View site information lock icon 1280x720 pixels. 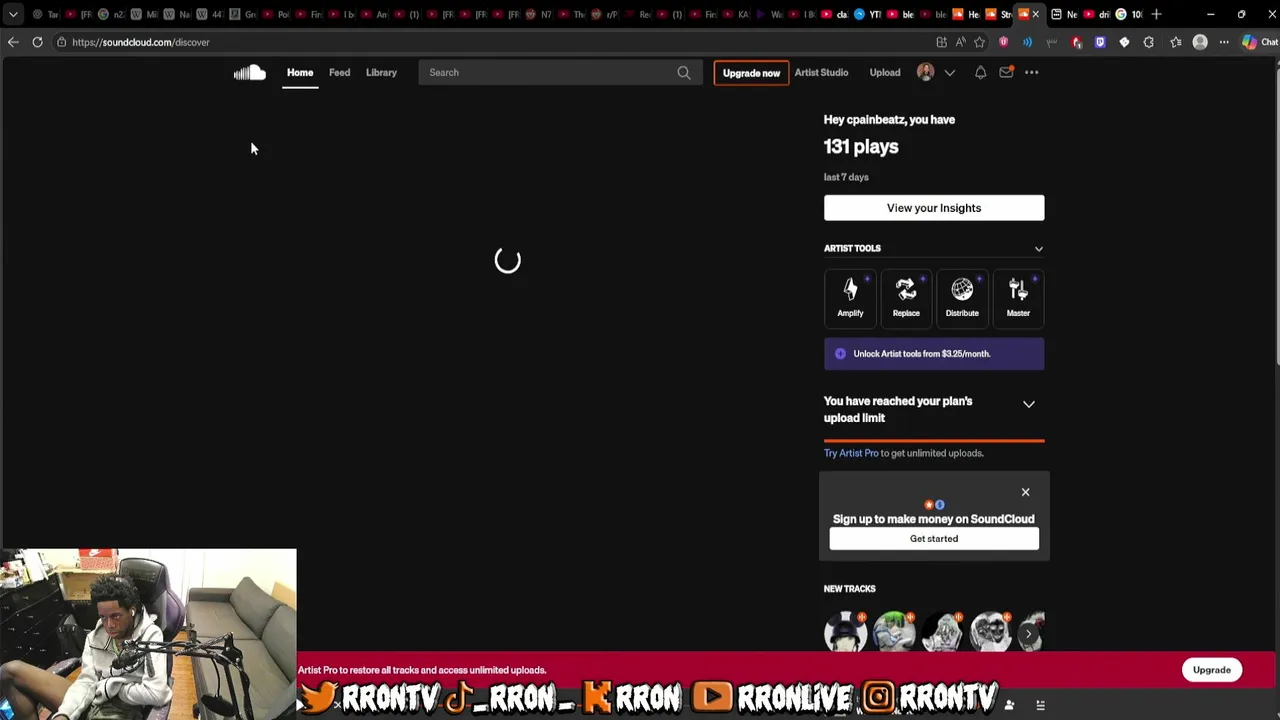tap(61, 42)
